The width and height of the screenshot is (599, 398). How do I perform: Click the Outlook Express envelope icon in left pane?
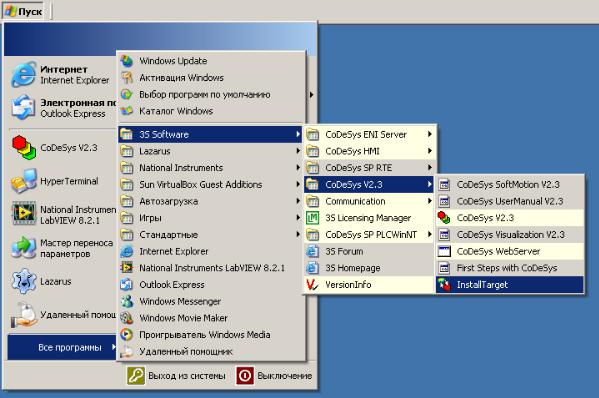(24, 108)
